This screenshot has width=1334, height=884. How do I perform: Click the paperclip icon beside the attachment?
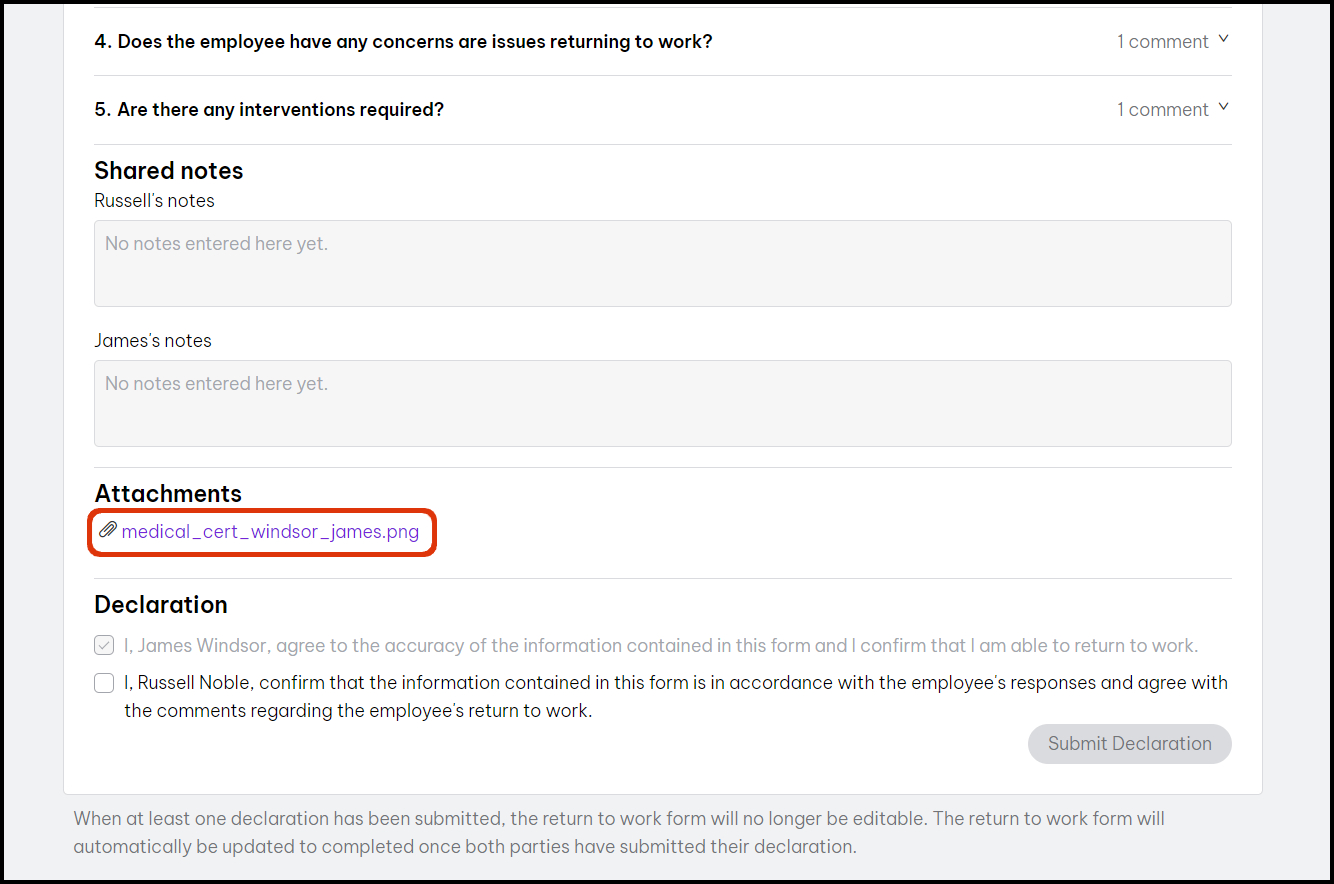click(107, 530)
